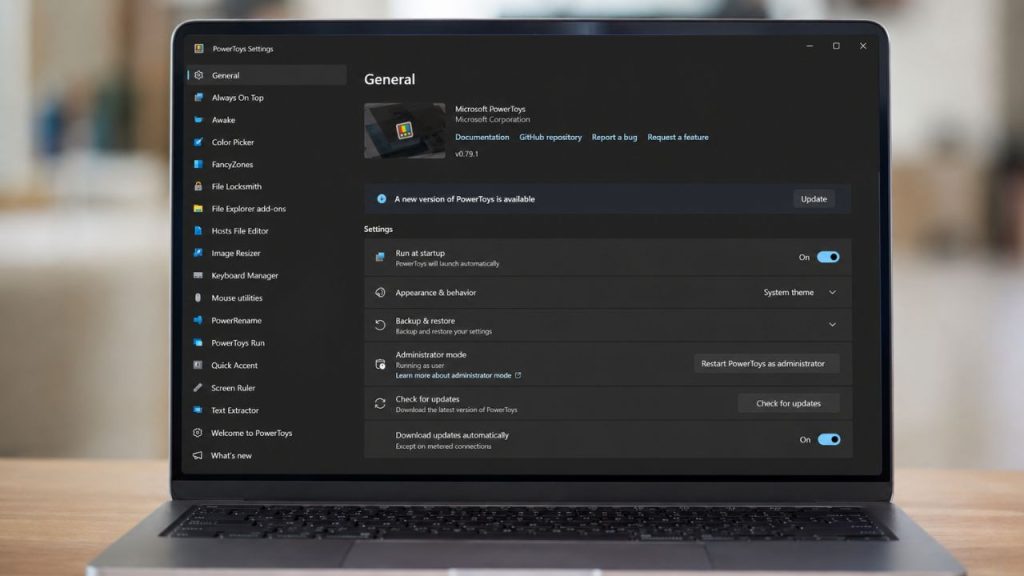
Task: Open the Documentation link
Action: tap(482, 137)
